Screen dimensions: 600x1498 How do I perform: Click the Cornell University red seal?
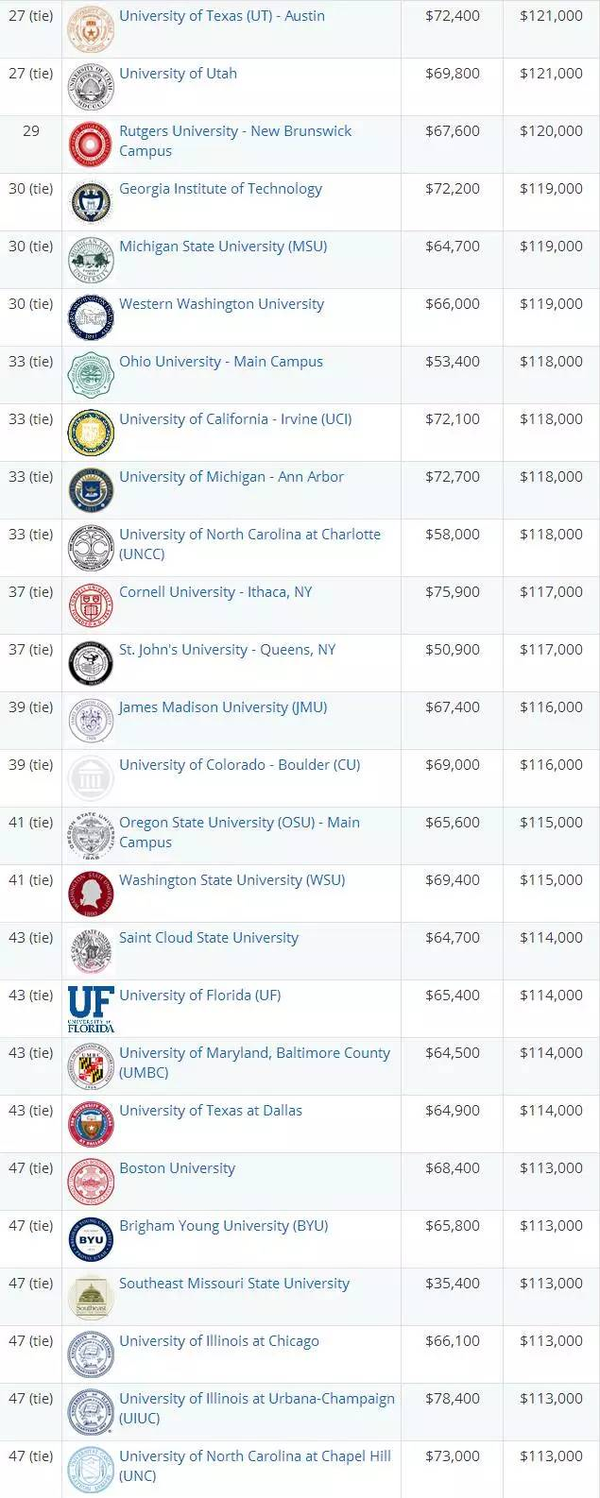[91, 605]
